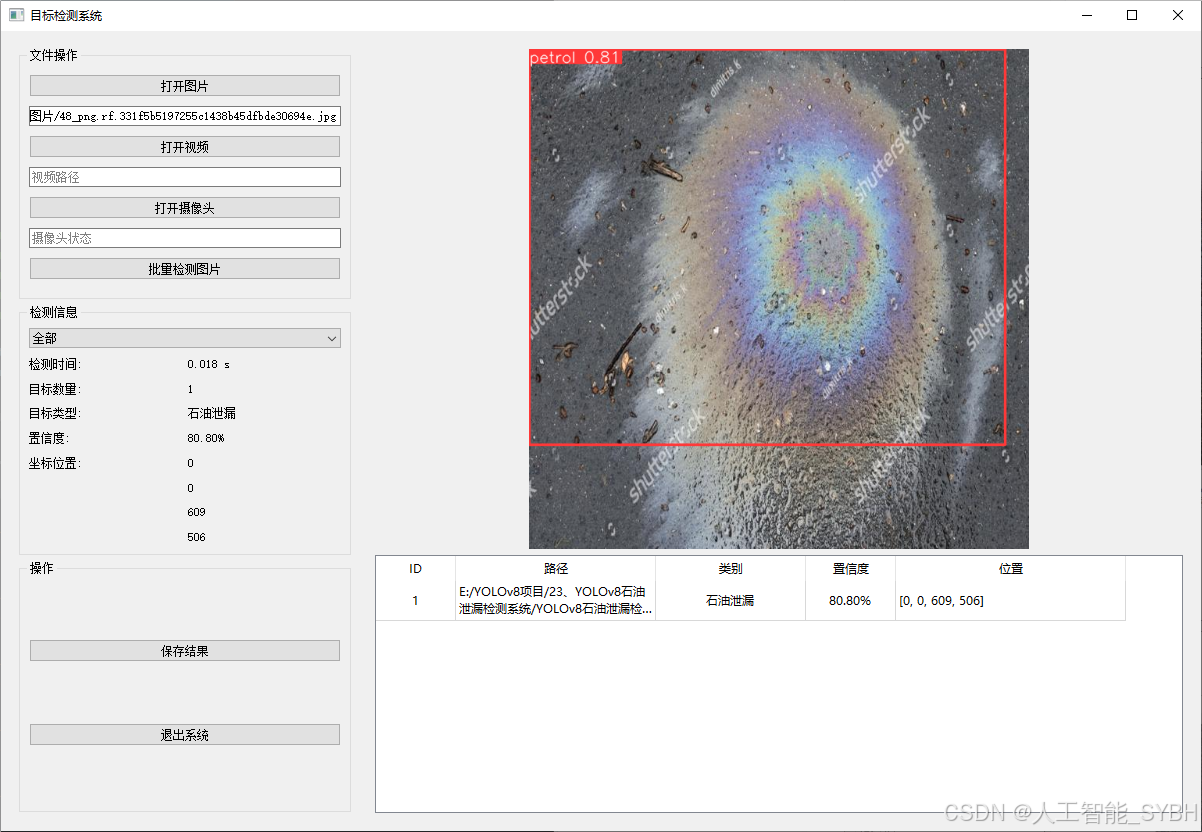
Task: Click the 路径 column header
Action: (556, 568)
